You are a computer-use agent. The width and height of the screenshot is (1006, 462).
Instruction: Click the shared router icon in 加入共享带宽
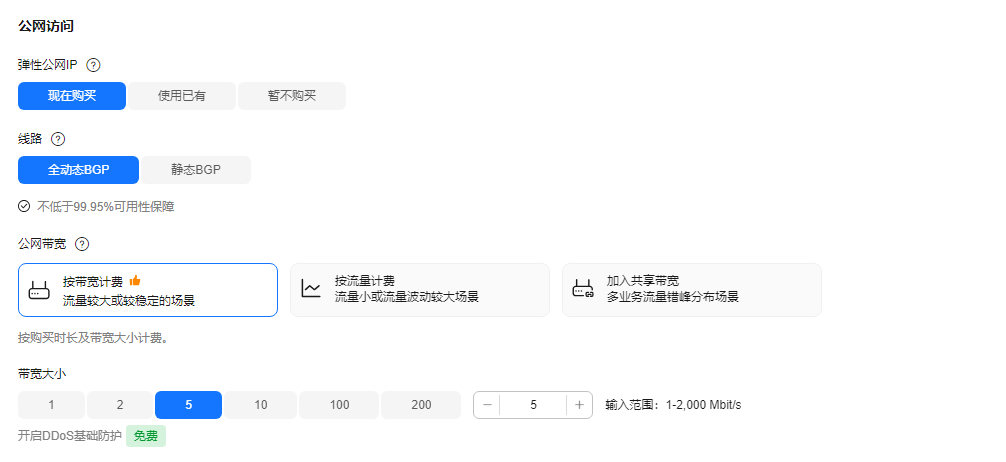(x=583, y=289)
